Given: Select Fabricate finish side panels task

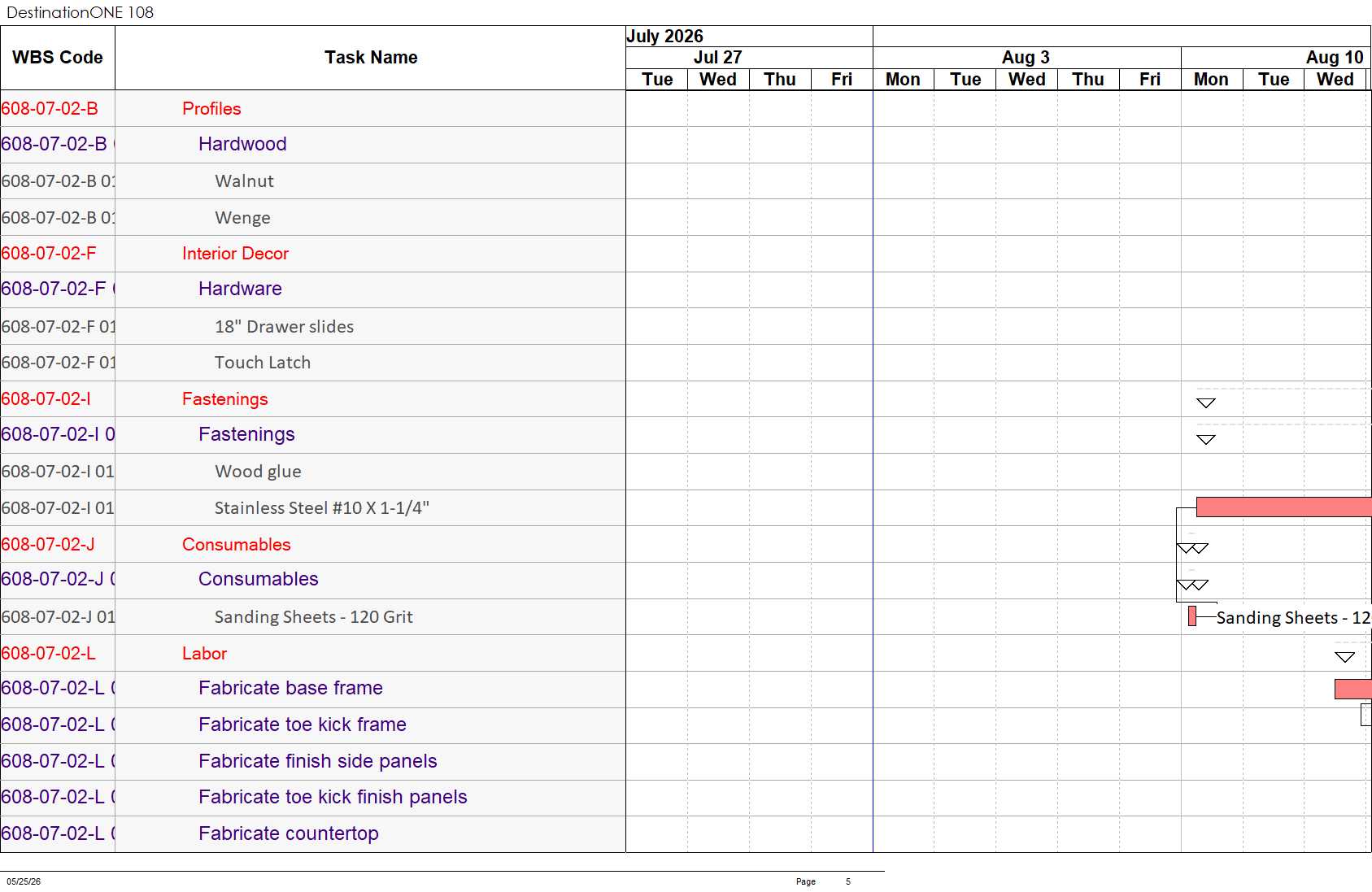Looking at the screenshot, I should (x=317, y=761).
